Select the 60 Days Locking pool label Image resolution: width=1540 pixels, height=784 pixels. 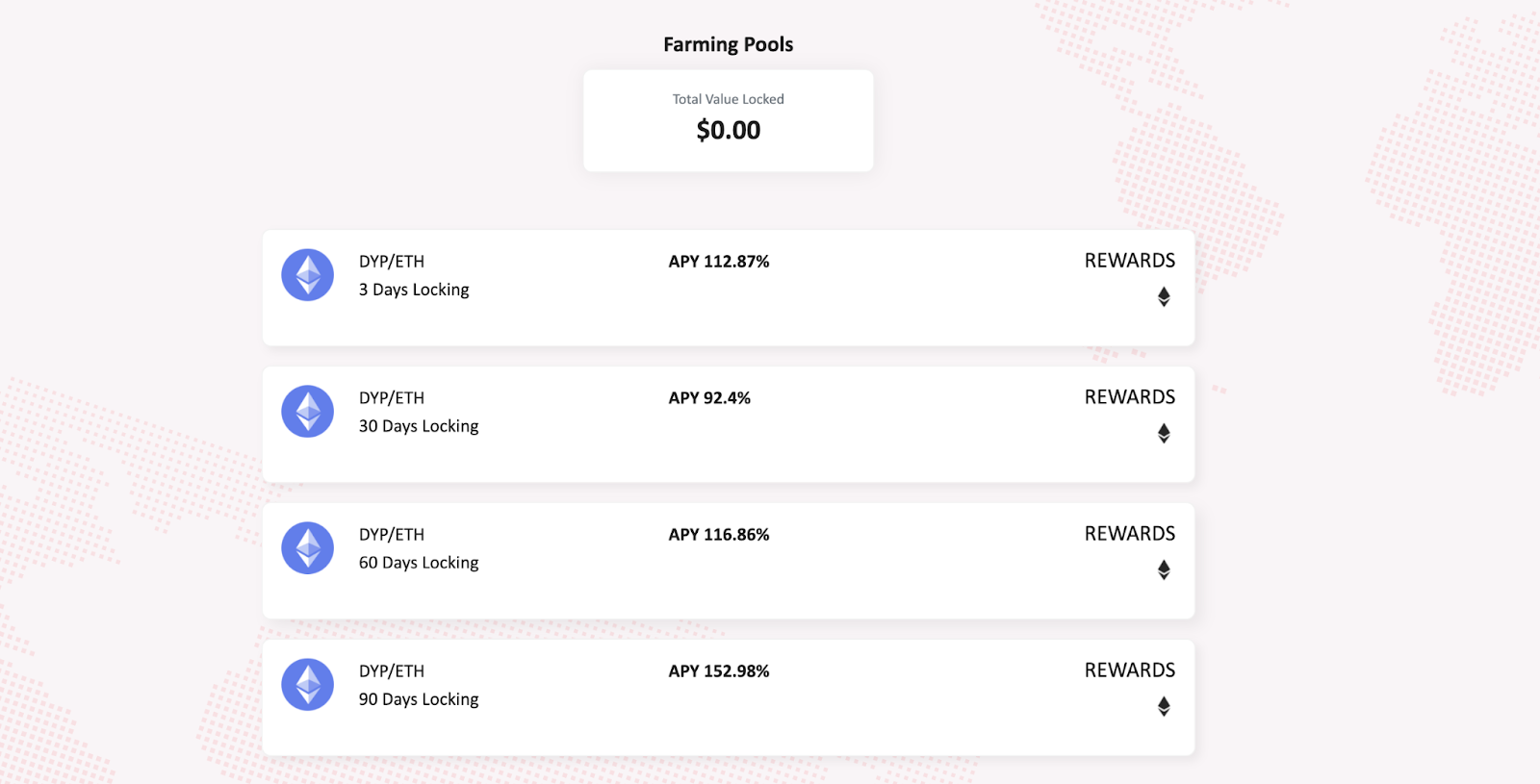419,563
